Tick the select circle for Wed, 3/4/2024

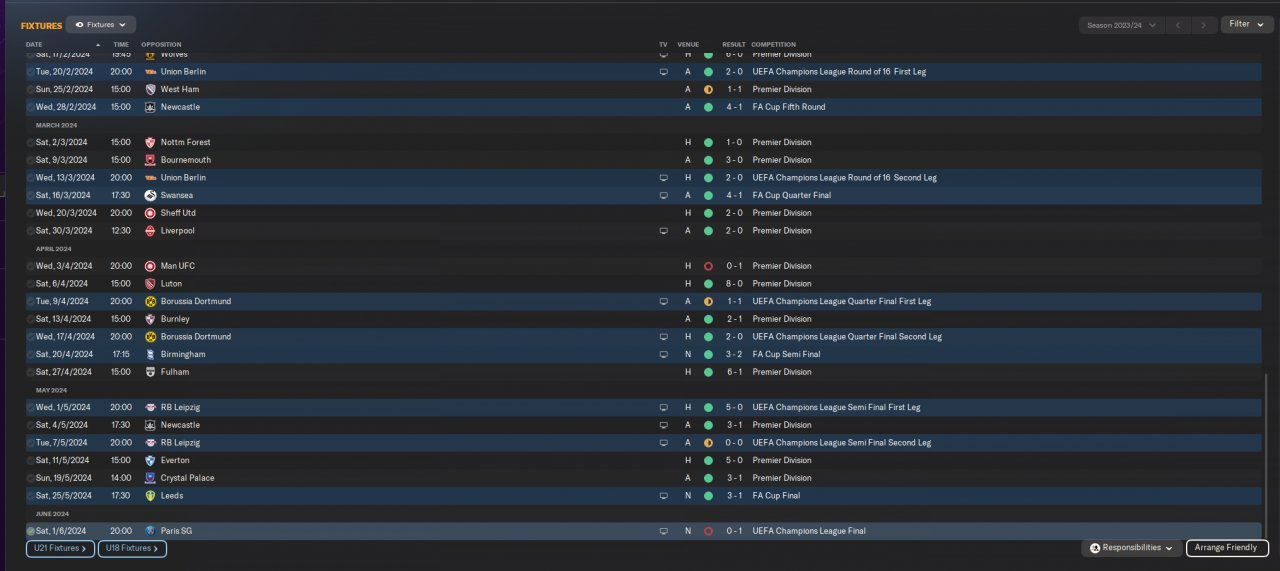[x=31, y=266]
